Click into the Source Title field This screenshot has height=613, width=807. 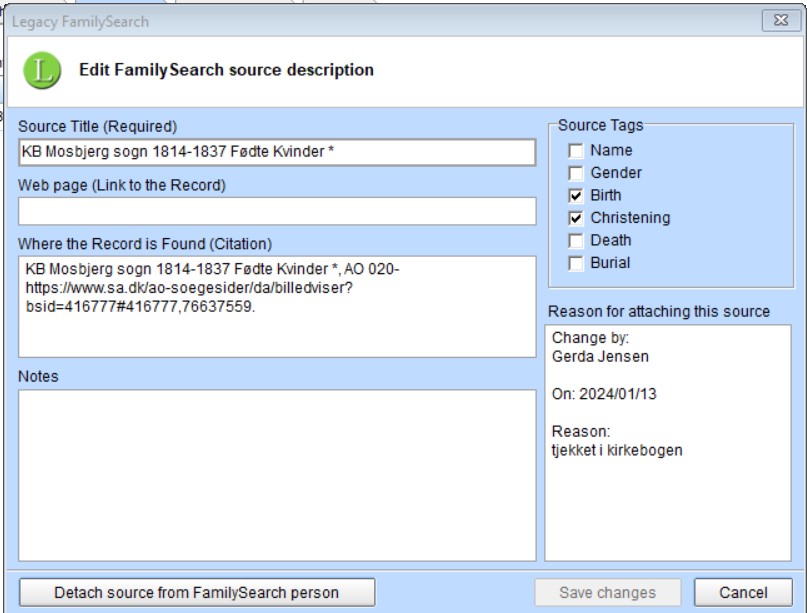click(x=277, y=152)
